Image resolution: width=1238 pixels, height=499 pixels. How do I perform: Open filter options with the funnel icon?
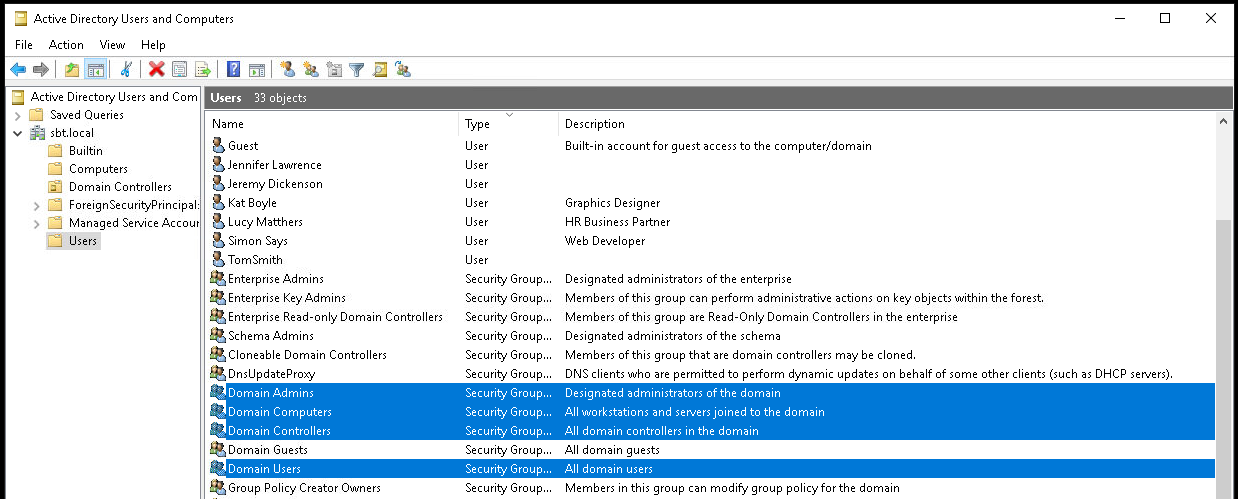pyautogui.click(x=356, y=69)
